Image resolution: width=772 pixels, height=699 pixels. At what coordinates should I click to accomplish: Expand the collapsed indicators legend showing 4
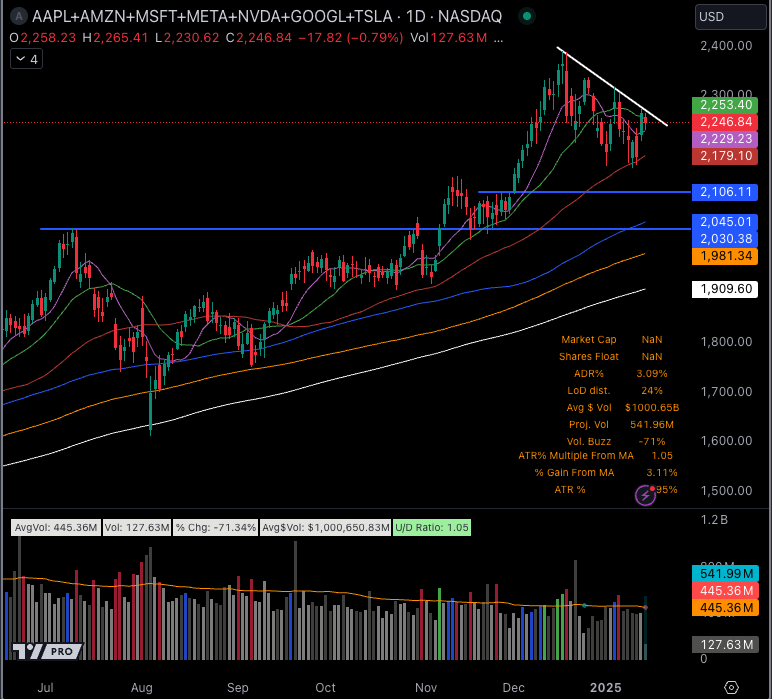point(27,60)
